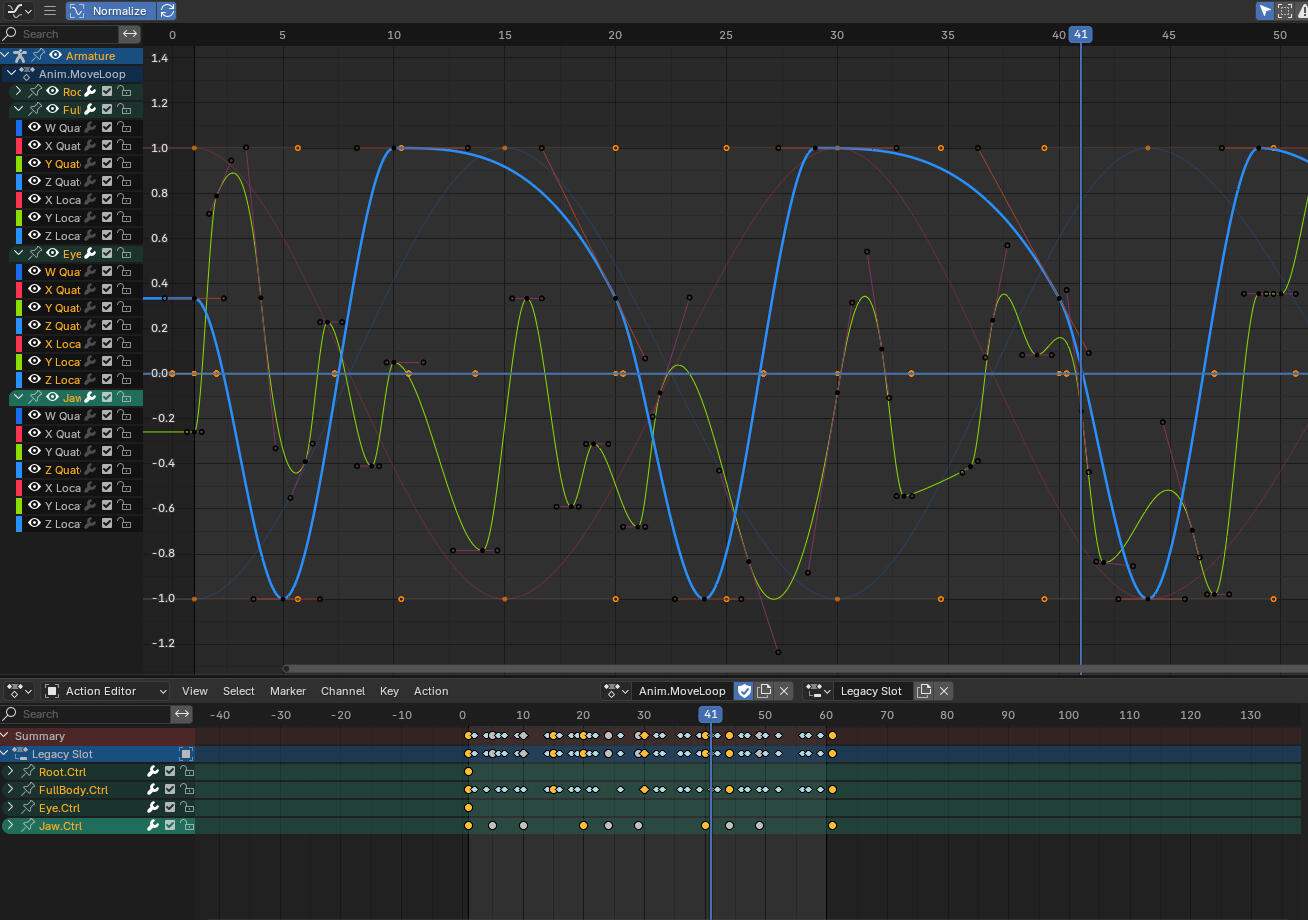Screen dimensions: 1308x920
Task: Click the wrench modifier icon on Jaw.Ctrl channel
Action: [x=153, y=825]
